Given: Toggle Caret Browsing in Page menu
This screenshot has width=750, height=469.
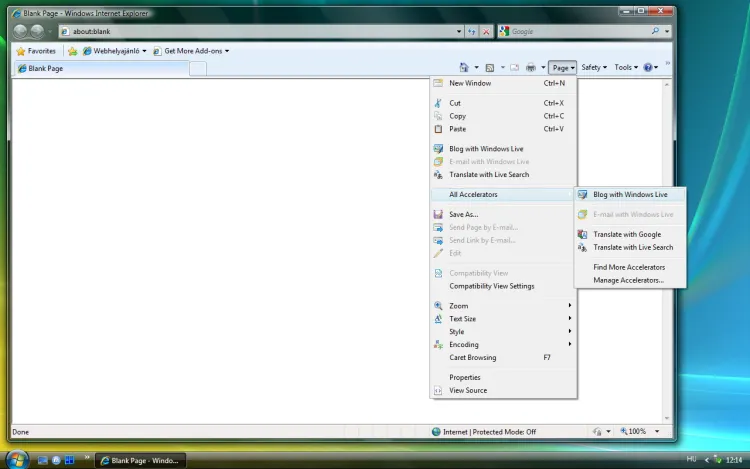Looking at the screenshot, I should coord(472,357).
